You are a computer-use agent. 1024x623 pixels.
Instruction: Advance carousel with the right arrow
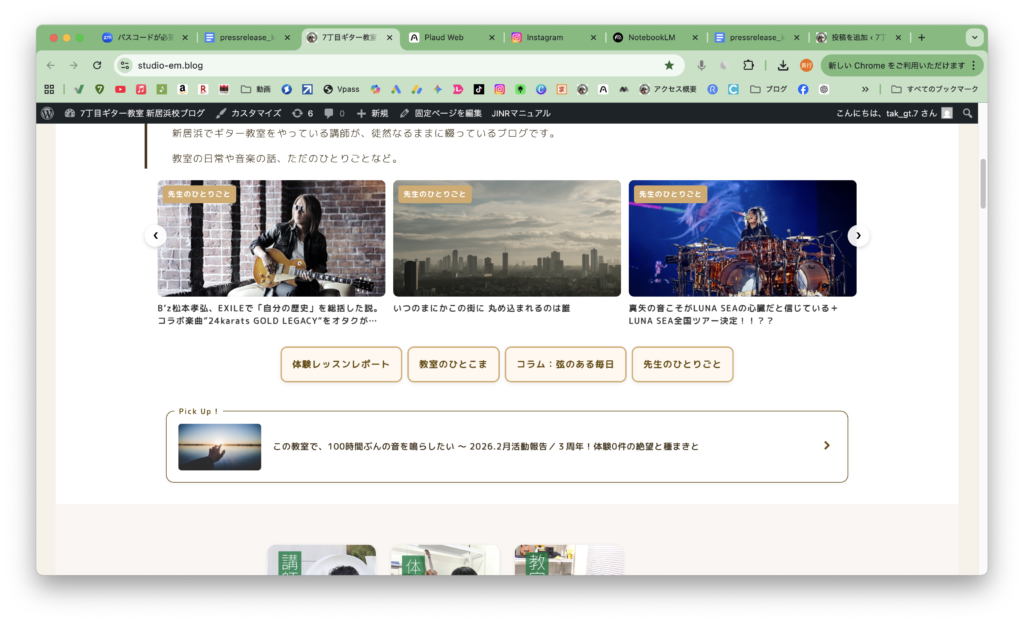858,236
